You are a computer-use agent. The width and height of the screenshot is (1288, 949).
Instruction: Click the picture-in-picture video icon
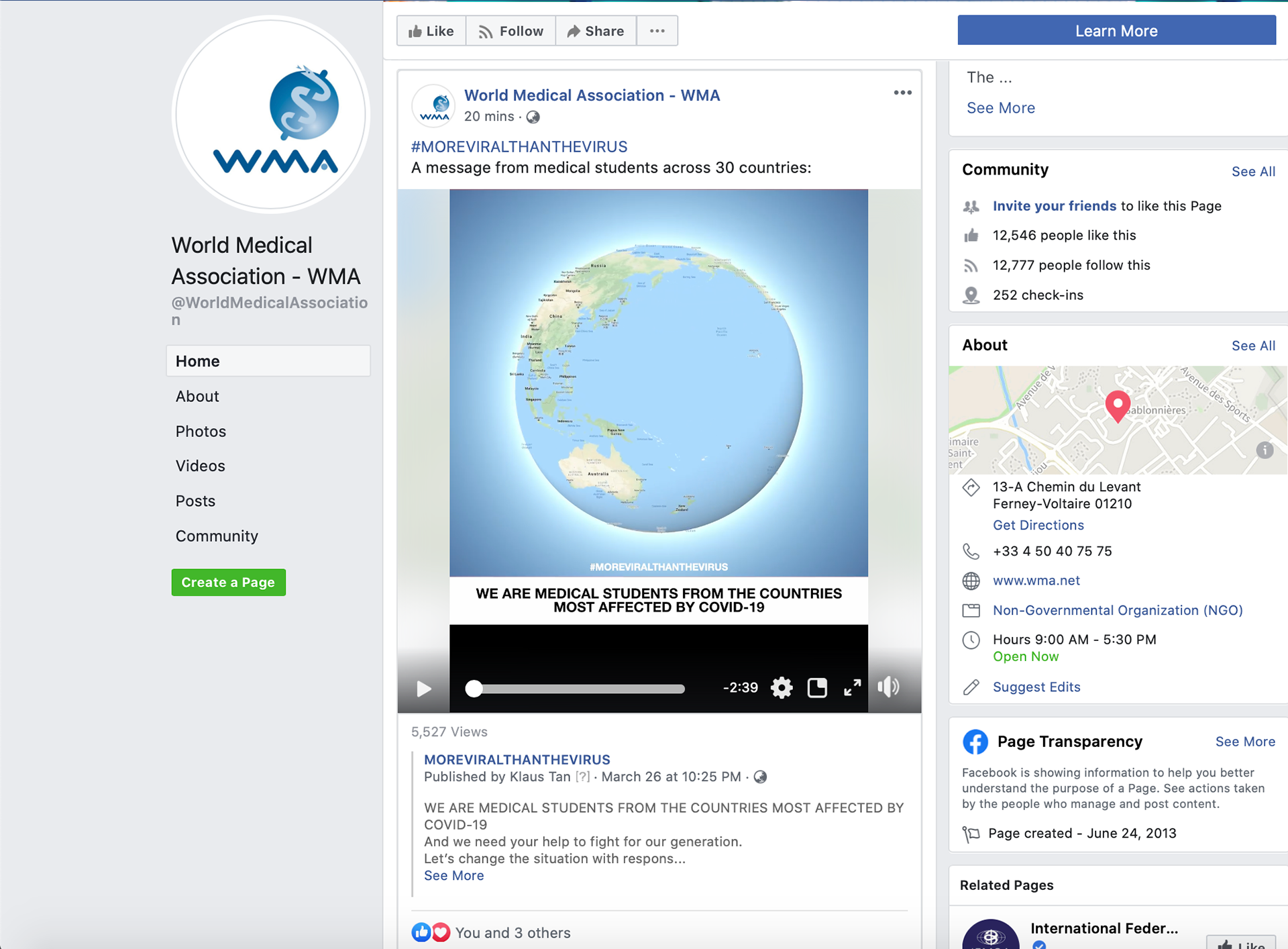click(x=817, y=688)
